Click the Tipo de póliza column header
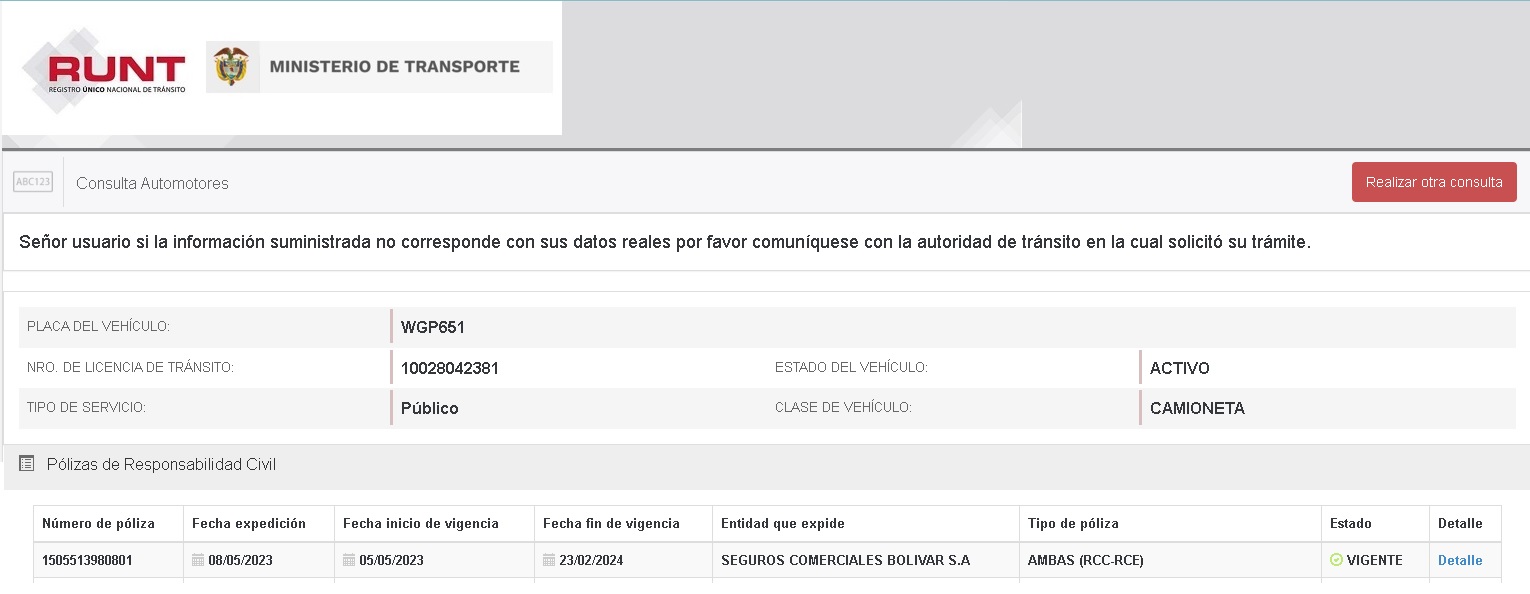 tap(1073, 523)
